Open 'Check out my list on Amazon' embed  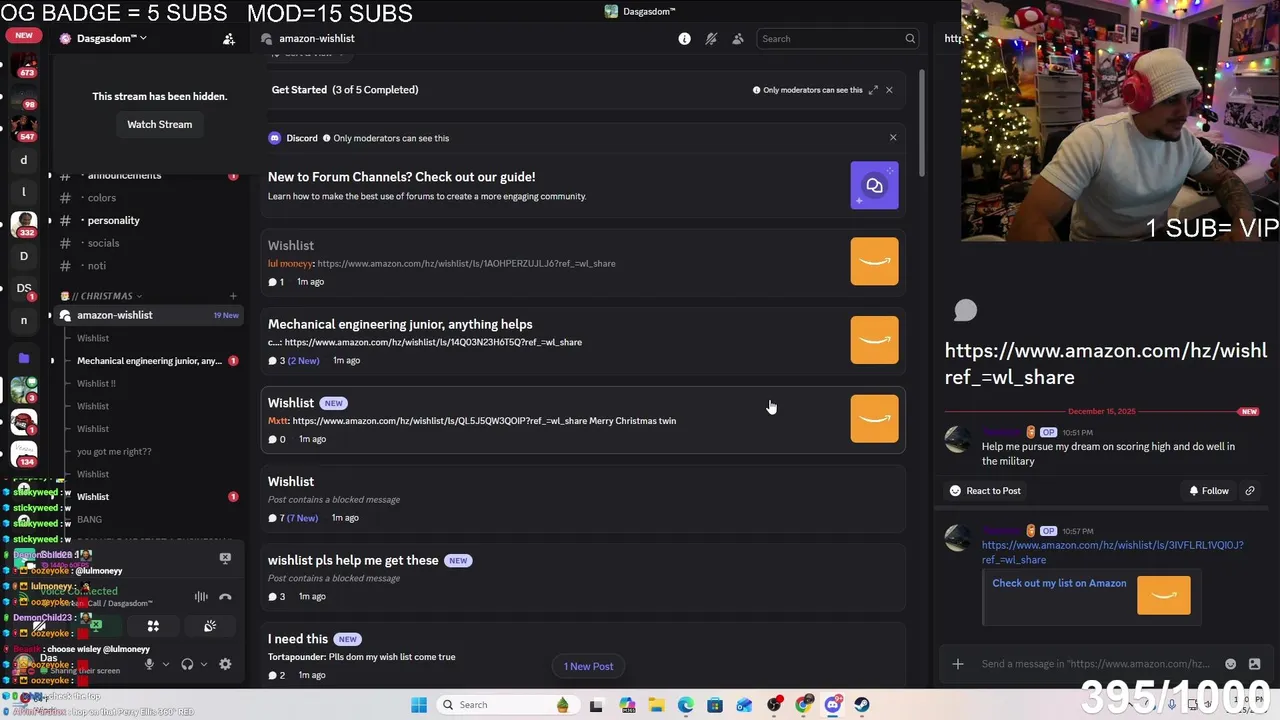[x=1059, y=583]
